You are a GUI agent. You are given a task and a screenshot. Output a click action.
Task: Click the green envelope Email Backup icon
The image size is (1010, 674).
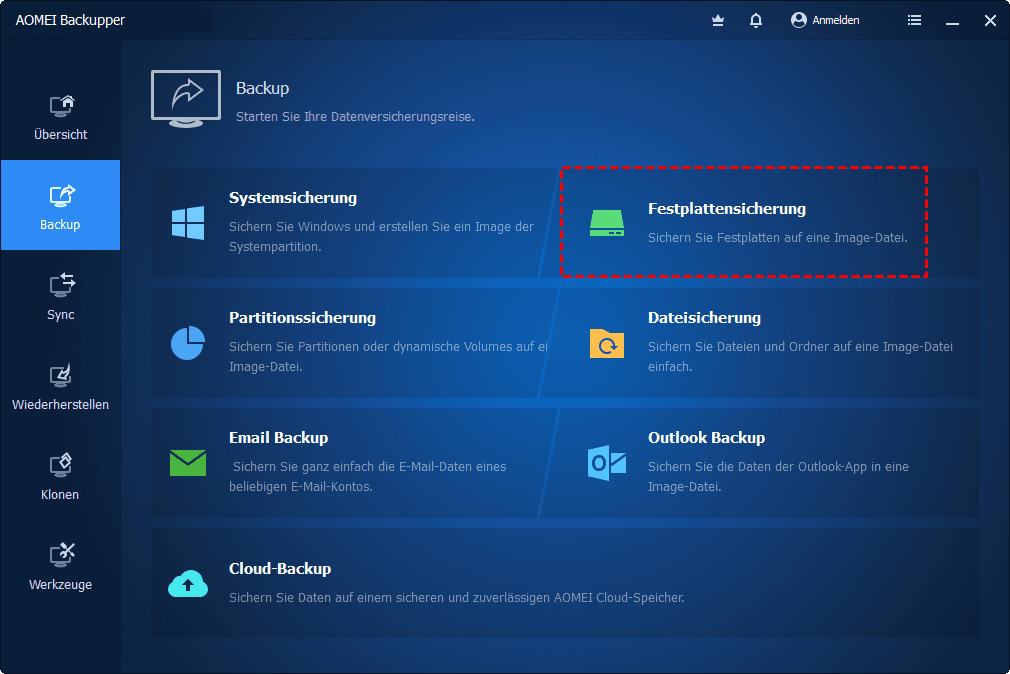coord(188,463)
